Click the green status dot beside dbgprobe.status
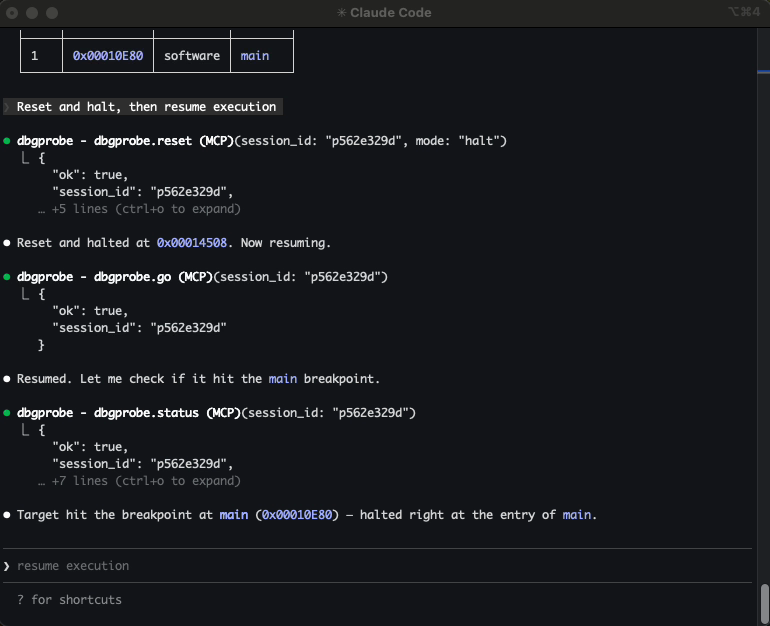The image size is (770, 626). click(8, 413)
